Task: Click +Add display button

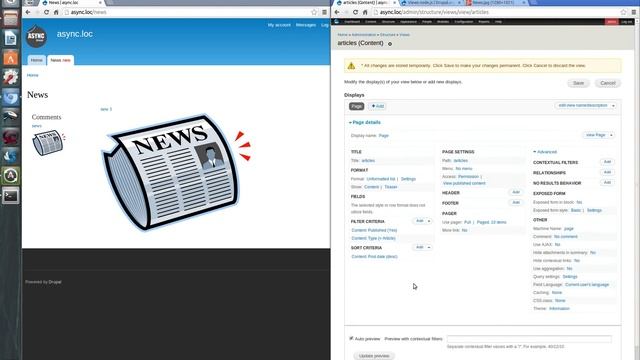Action: coord(378,106)
